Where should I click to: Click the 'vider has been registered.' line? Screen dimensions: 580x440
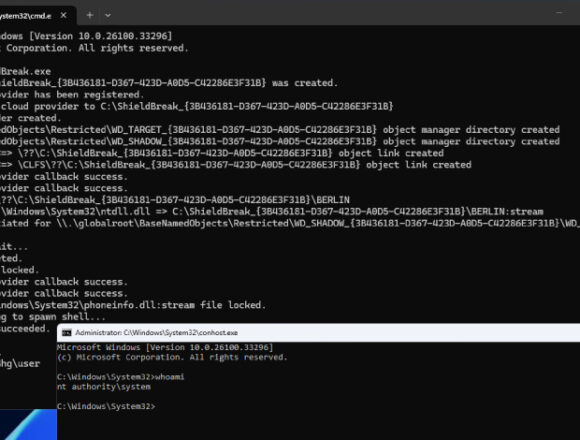tap(71, 95)
